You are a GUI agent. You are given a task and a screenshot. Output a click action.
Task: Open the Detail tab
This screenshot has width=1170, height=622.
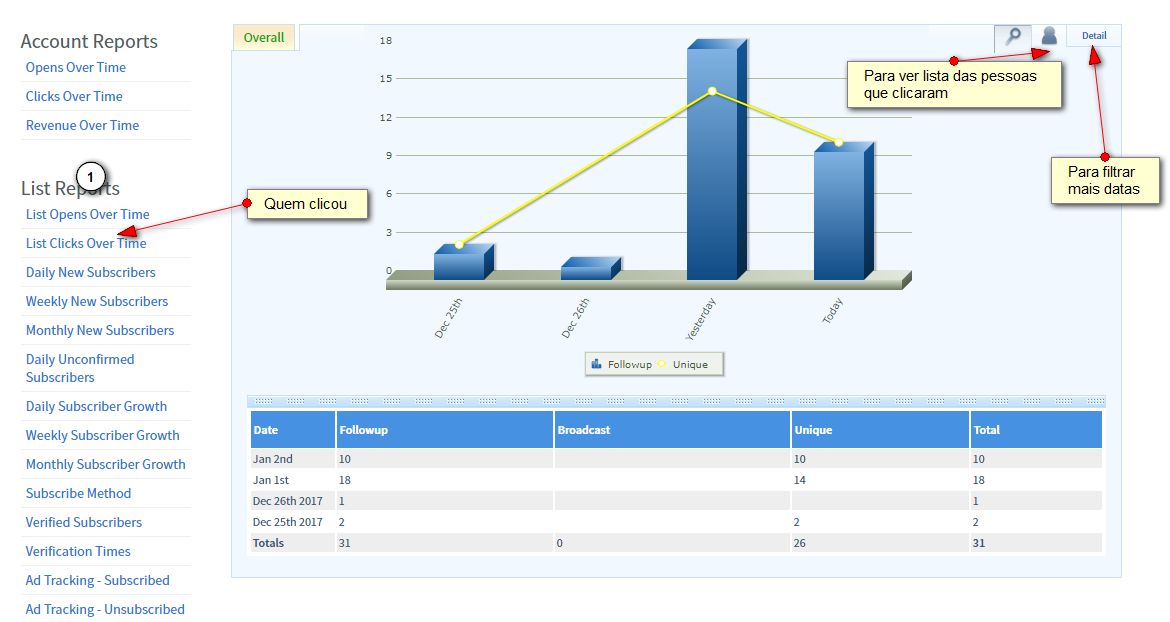1094,36
